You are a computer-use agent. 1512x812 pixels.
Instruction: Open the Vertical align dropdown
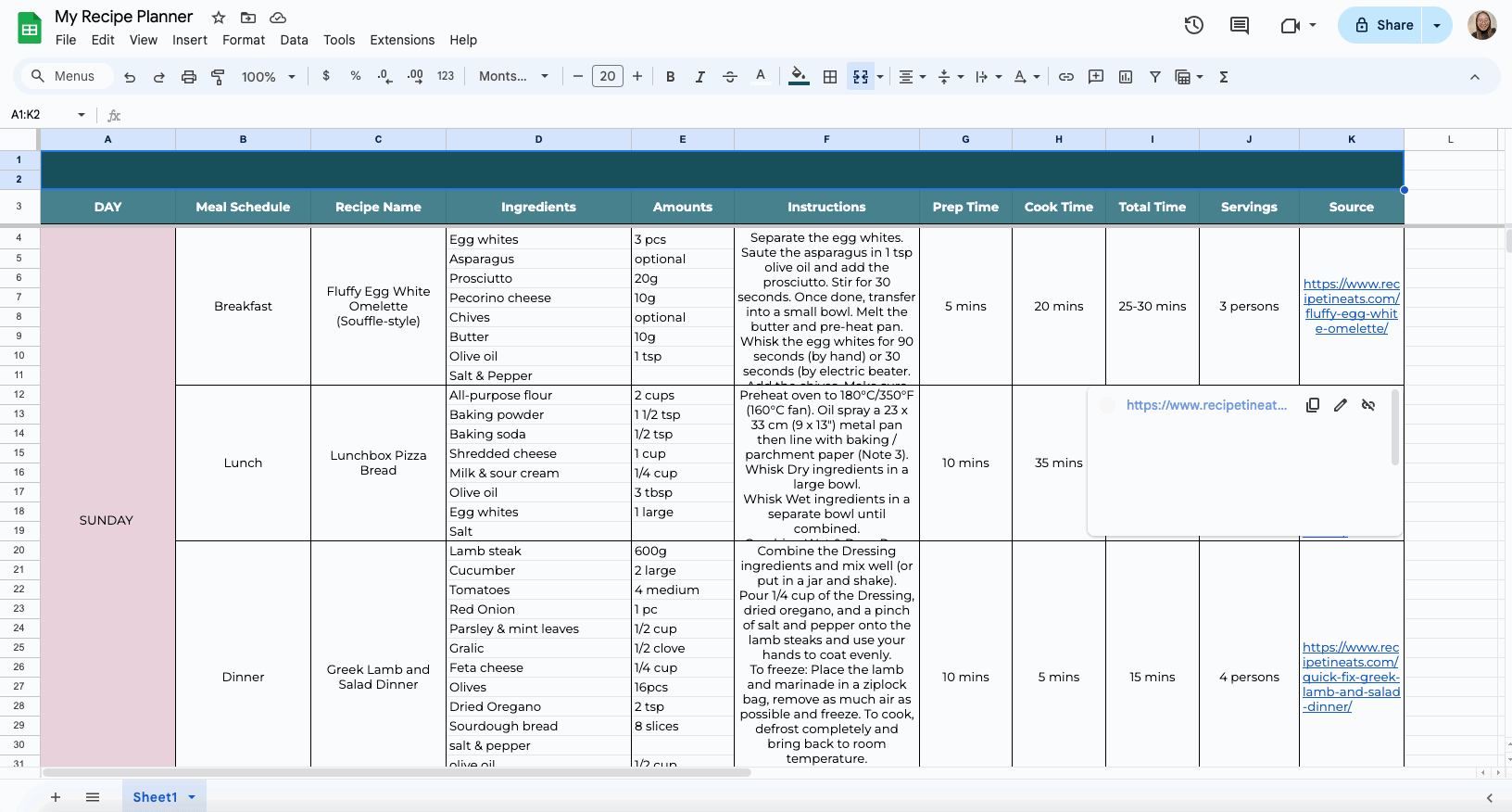[x=951, y=77]
